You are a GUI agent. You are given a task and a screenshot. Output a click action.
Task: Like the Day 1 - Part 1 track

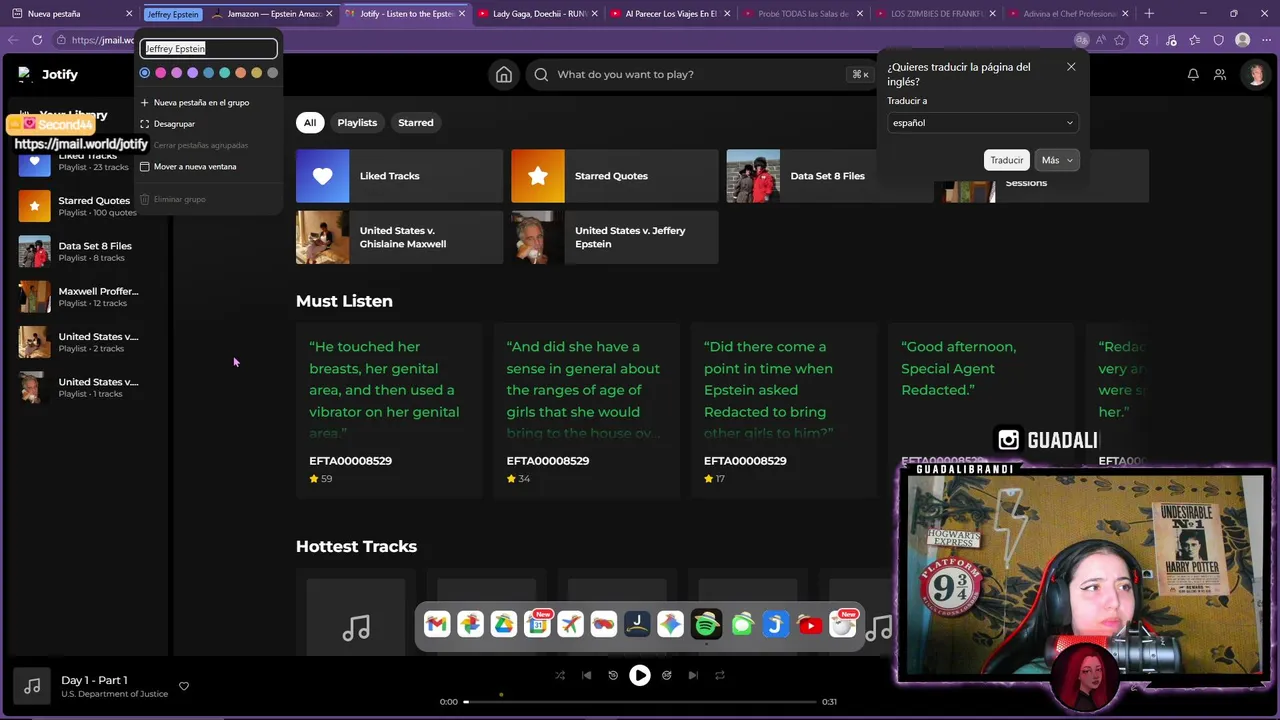tap(184, 686)
